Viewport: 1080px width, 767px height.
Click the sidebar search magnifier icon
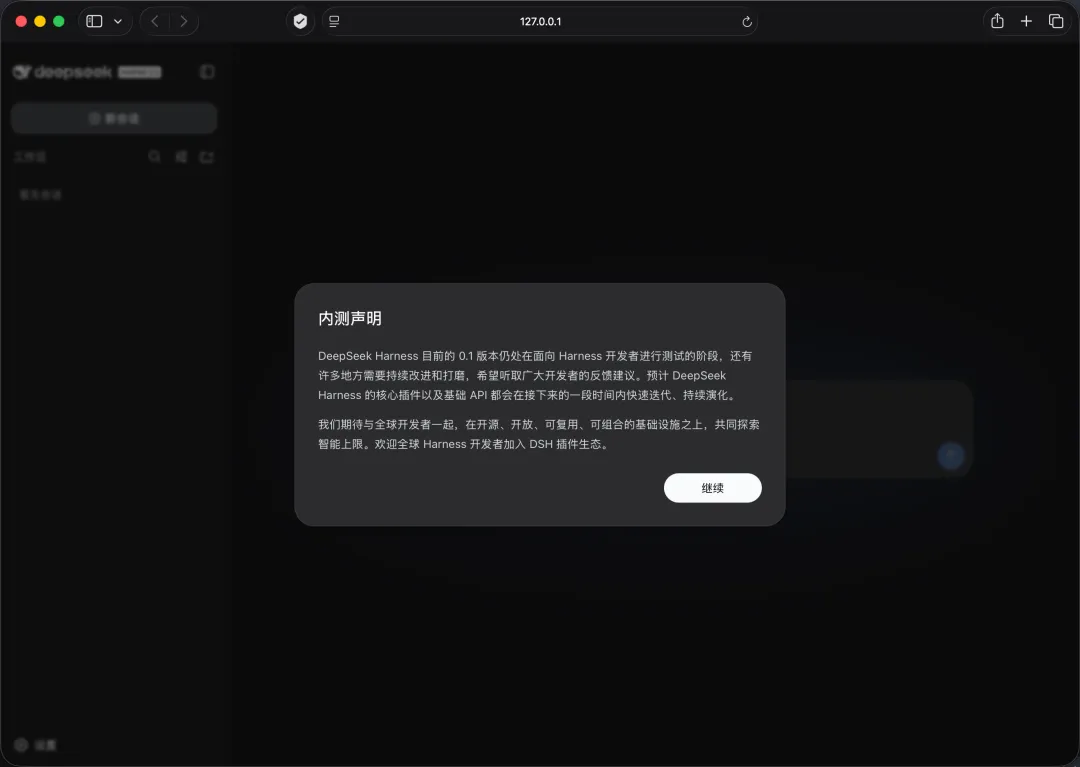coord(154,157)
